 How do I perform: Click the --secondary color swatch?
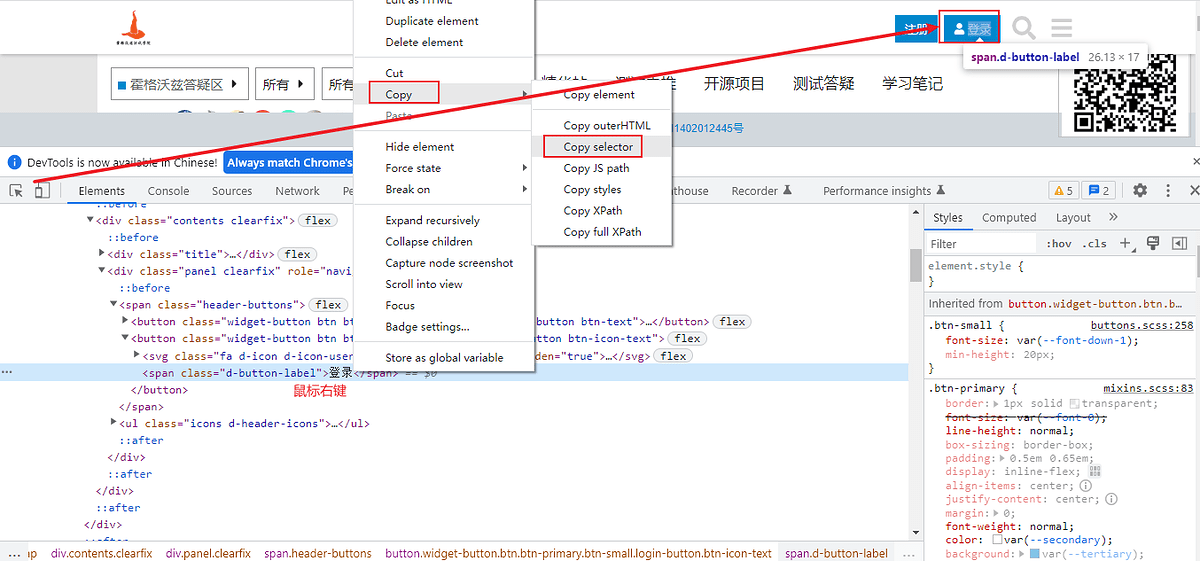click(997, 540)
